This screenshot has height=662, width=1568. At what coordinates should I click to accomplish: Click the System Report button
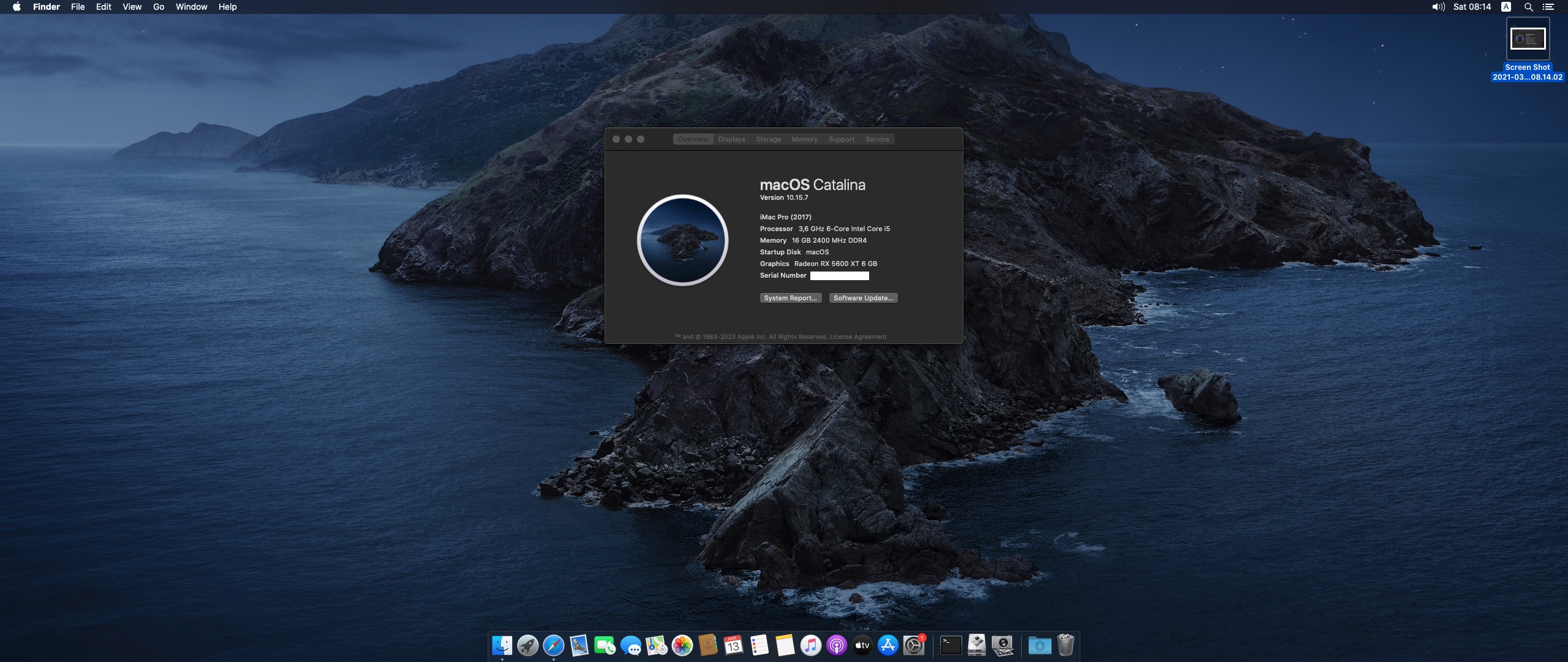click(790, 298)
